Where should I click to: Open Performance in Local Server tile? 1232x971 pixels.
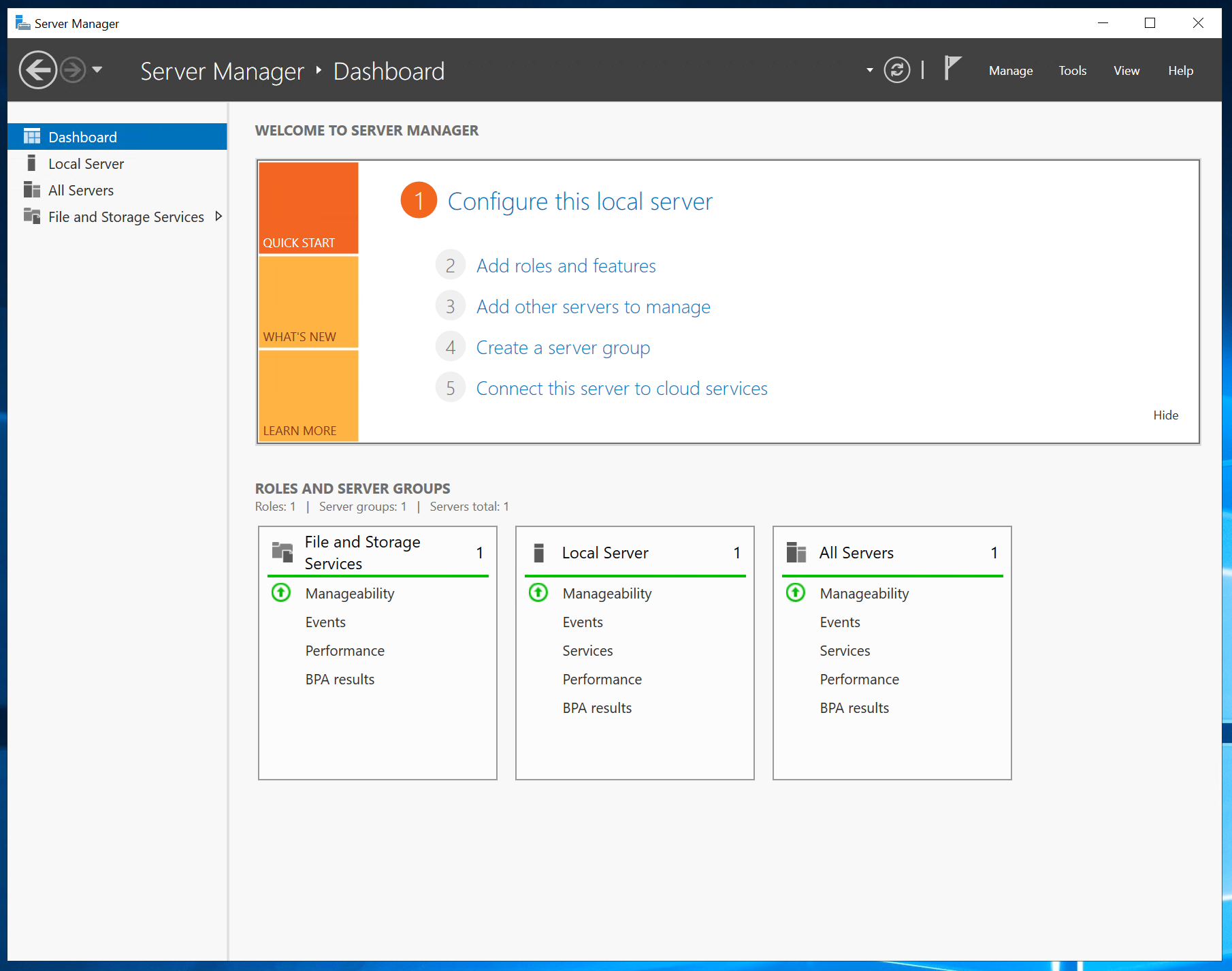(x=602, y=680)
